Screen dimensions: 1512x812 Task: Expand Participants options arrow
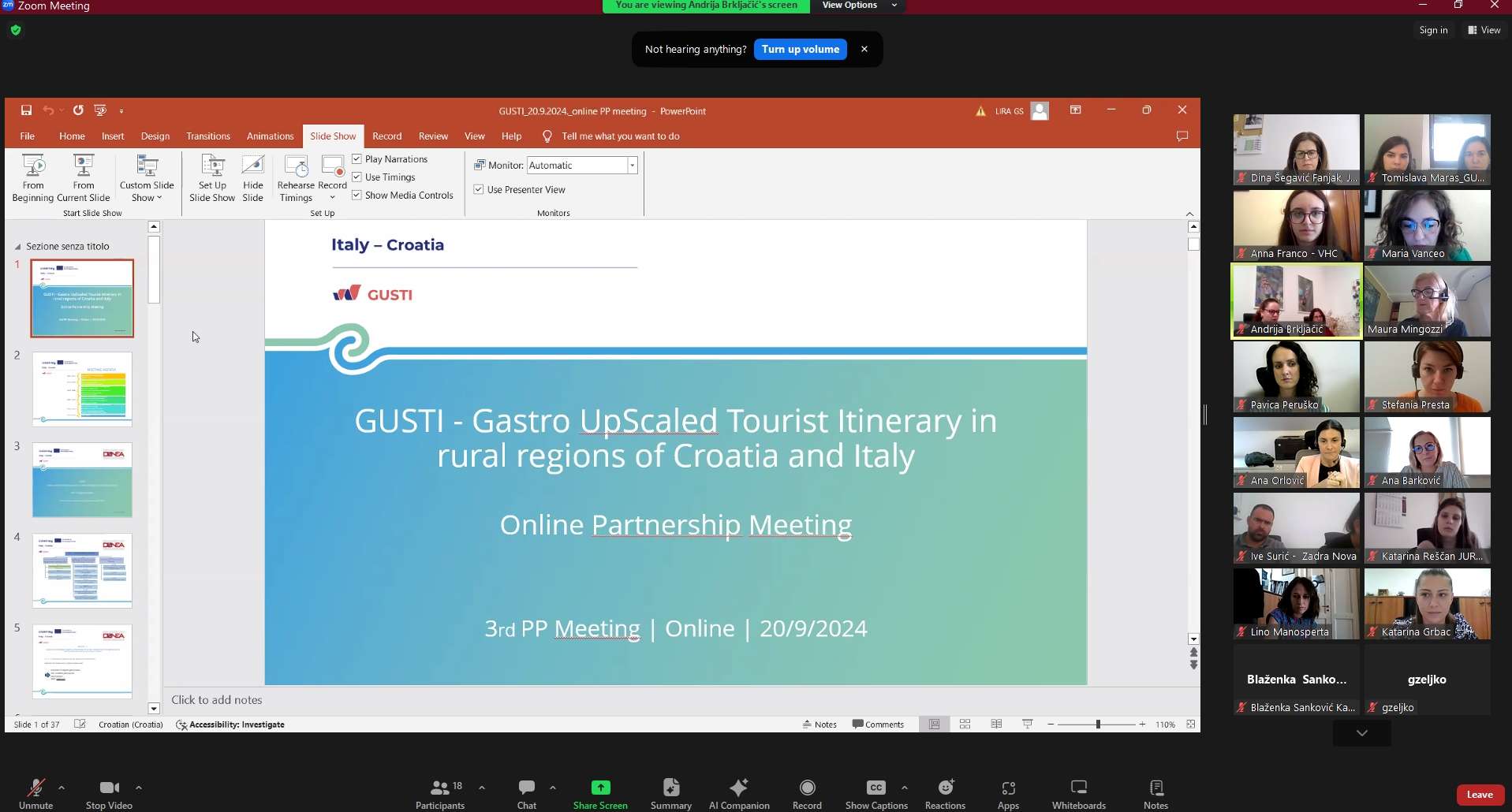click(x=482, y=788)
